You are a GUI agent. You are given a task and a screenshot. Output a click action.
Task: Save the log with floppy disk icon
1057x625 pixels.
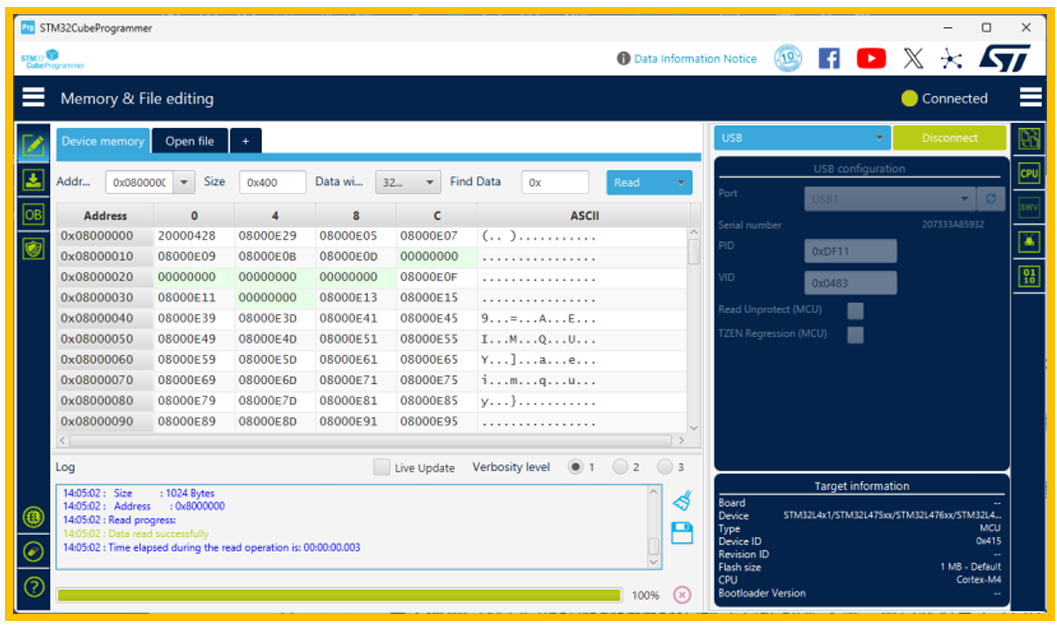coord(682,533)
